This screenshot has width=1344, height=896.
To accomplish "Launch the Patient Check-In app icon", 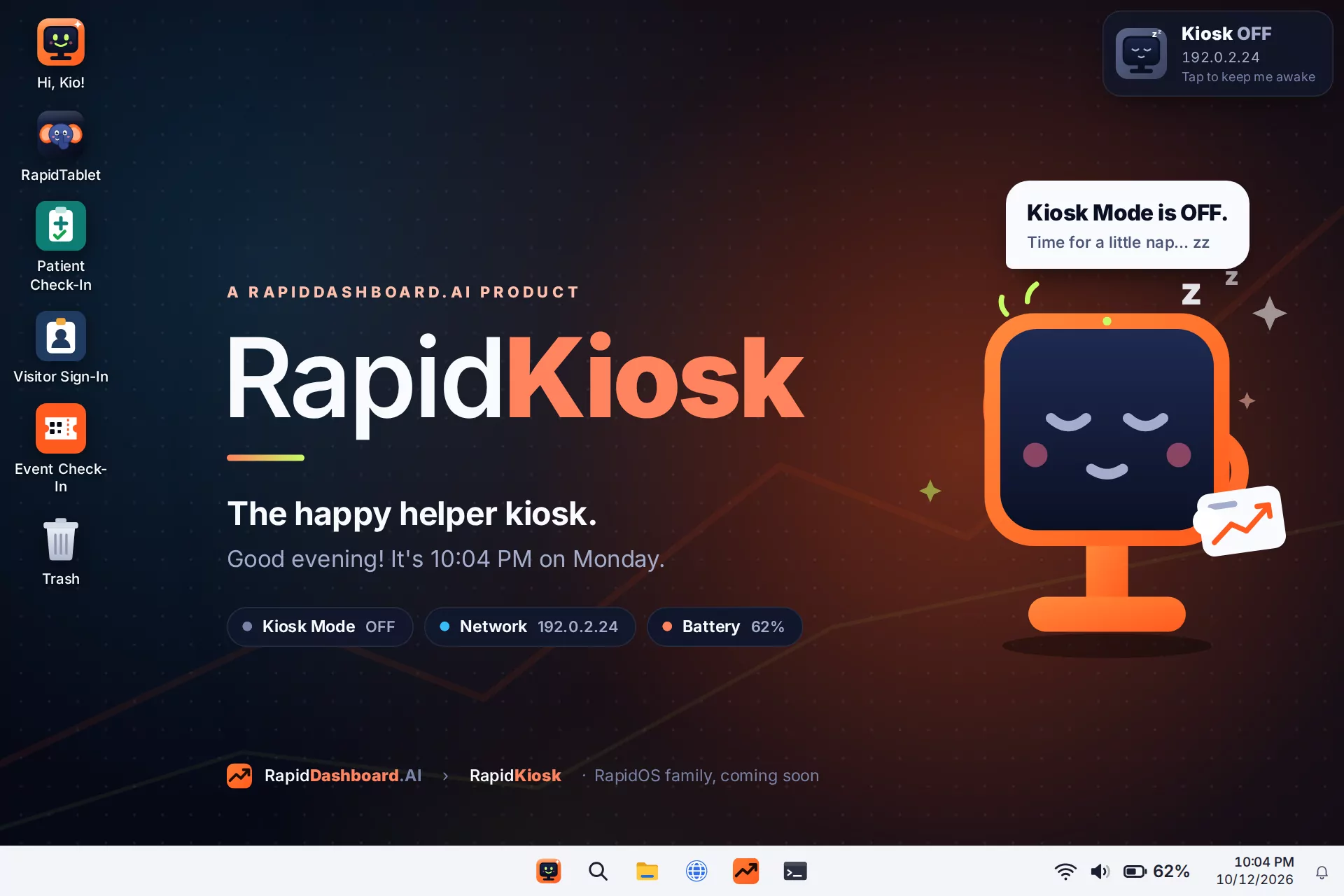I will coord(61,246).
